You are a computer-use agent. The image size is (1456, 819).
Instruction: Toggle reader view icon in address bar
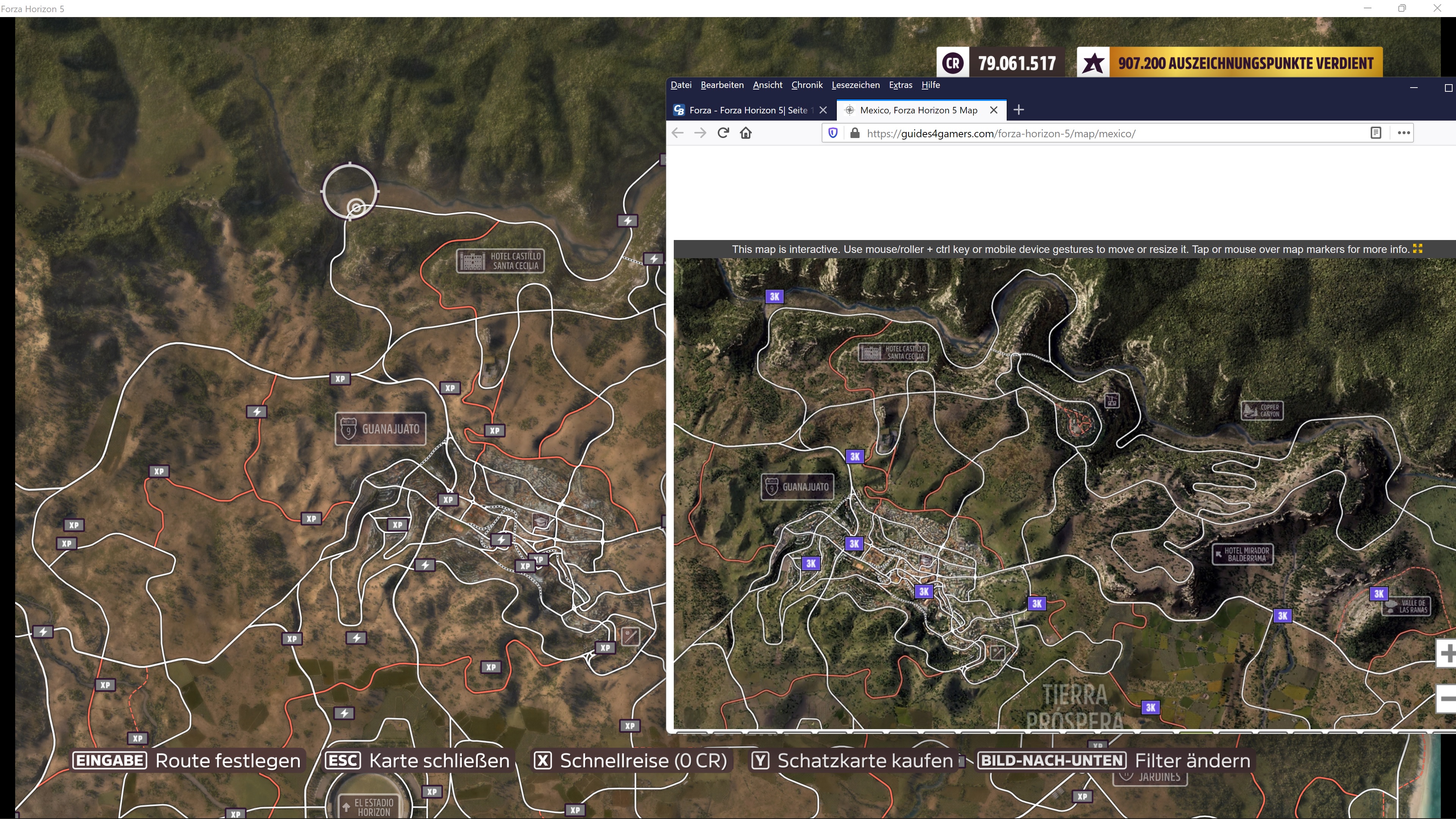[1376, 133]
